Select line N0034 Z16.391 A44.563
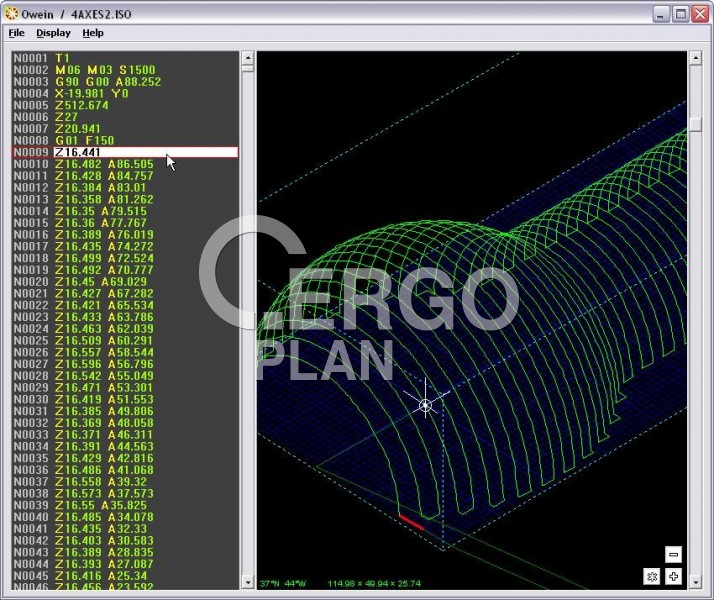This screenshot has height=600, width=714. tap(125, 447)
